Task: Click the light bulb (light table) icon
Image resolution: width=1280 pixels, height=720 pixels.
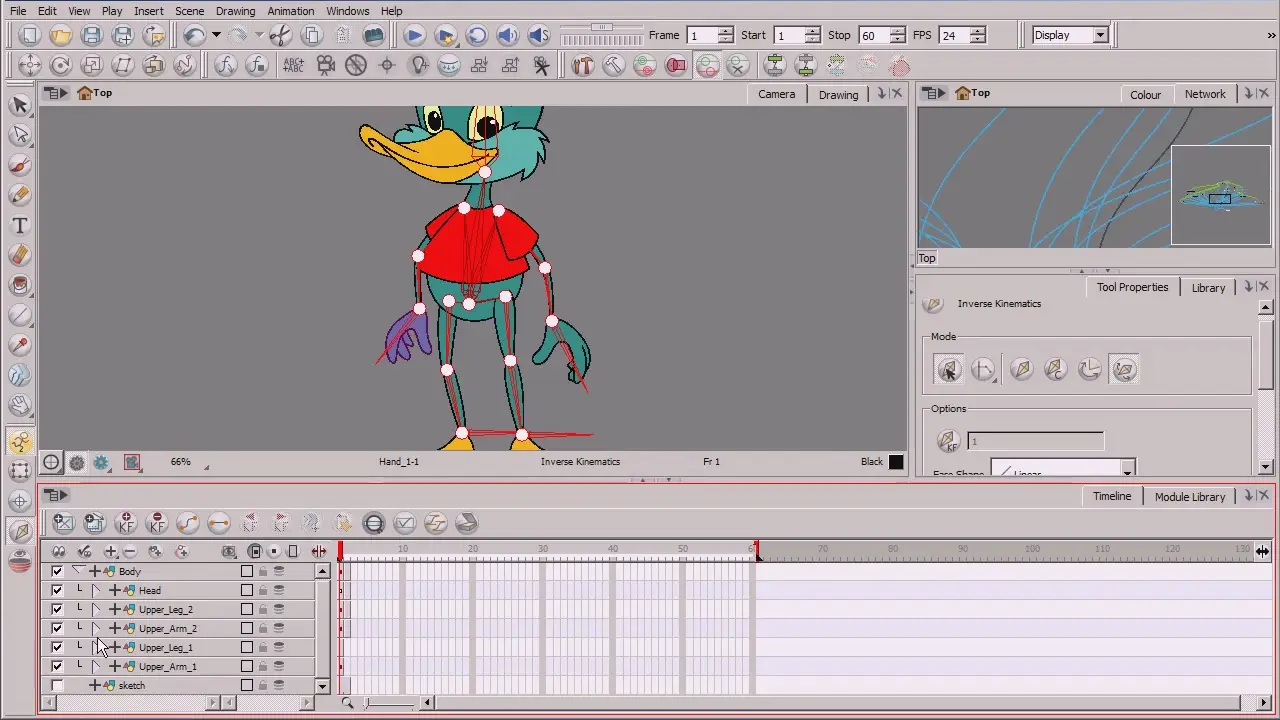Action: pos(419,65)
